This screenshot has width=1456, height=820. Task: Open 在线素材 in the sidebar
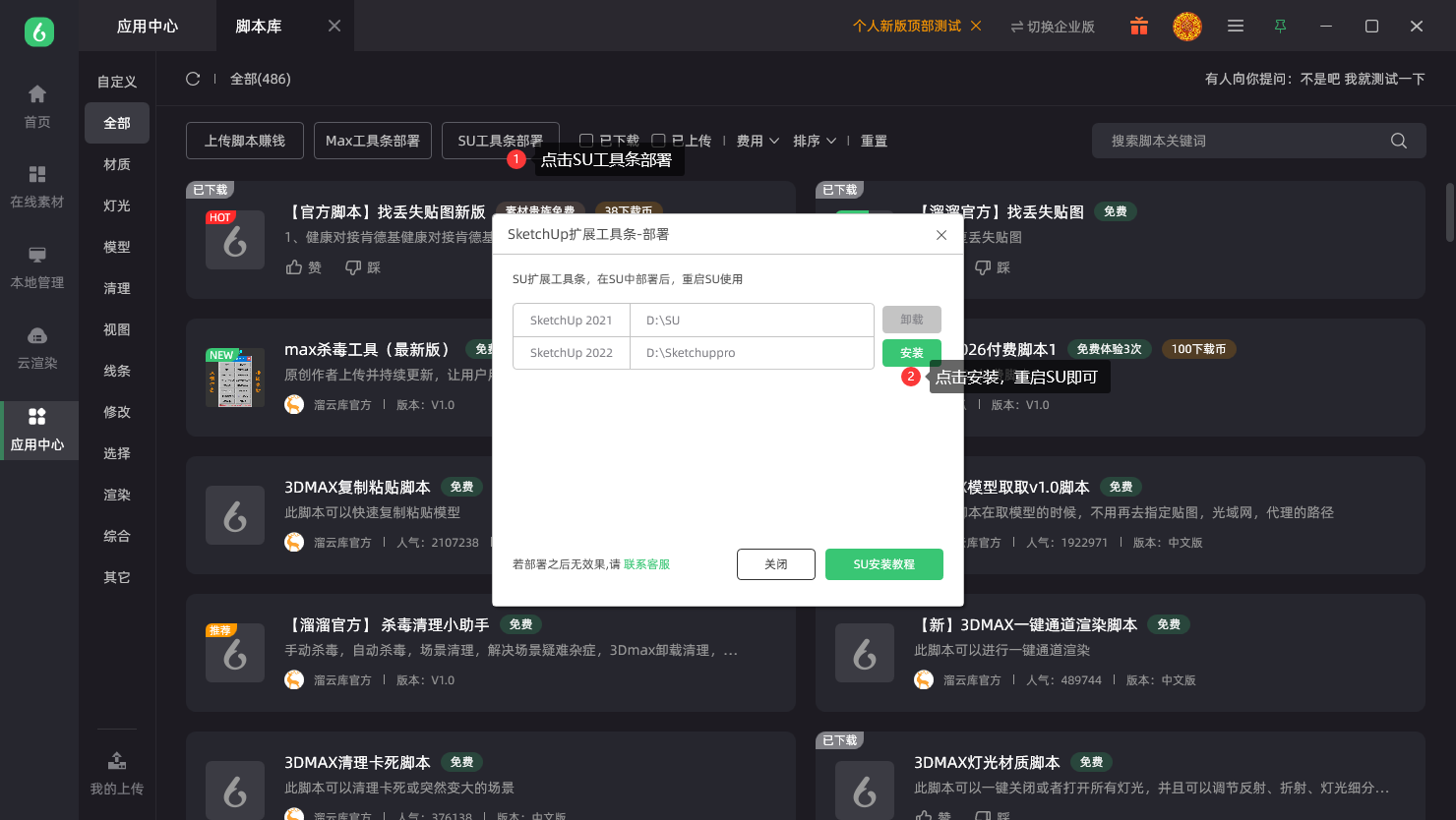click(x=37, y=187)
